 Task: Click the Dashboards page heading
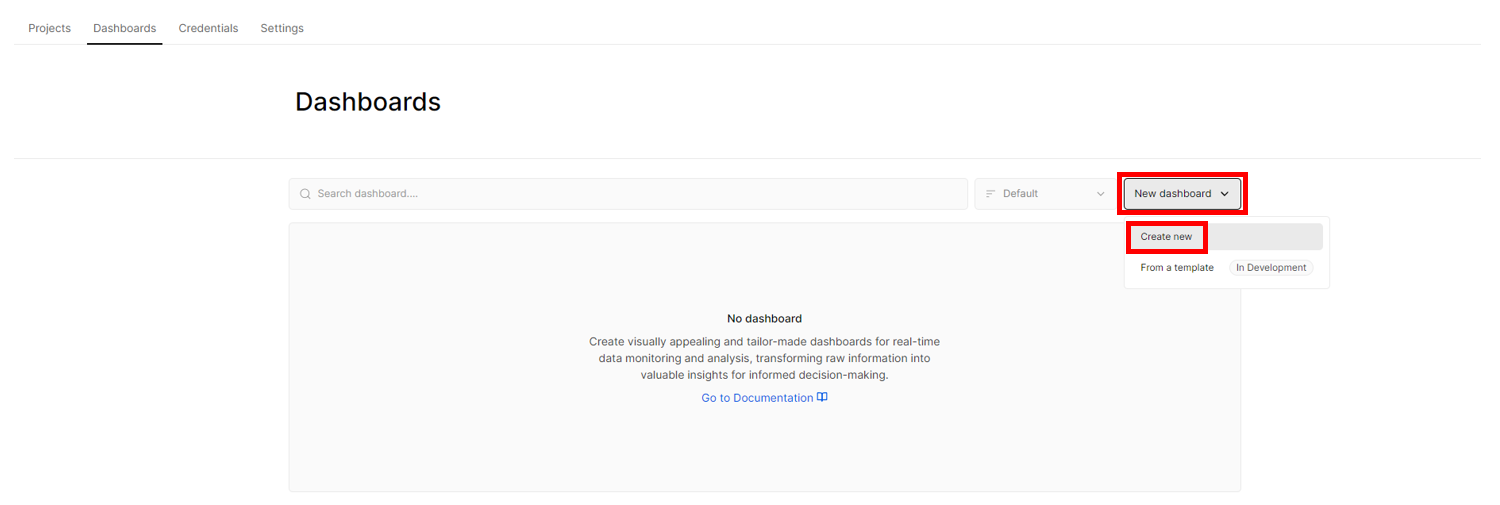(368, 102)
